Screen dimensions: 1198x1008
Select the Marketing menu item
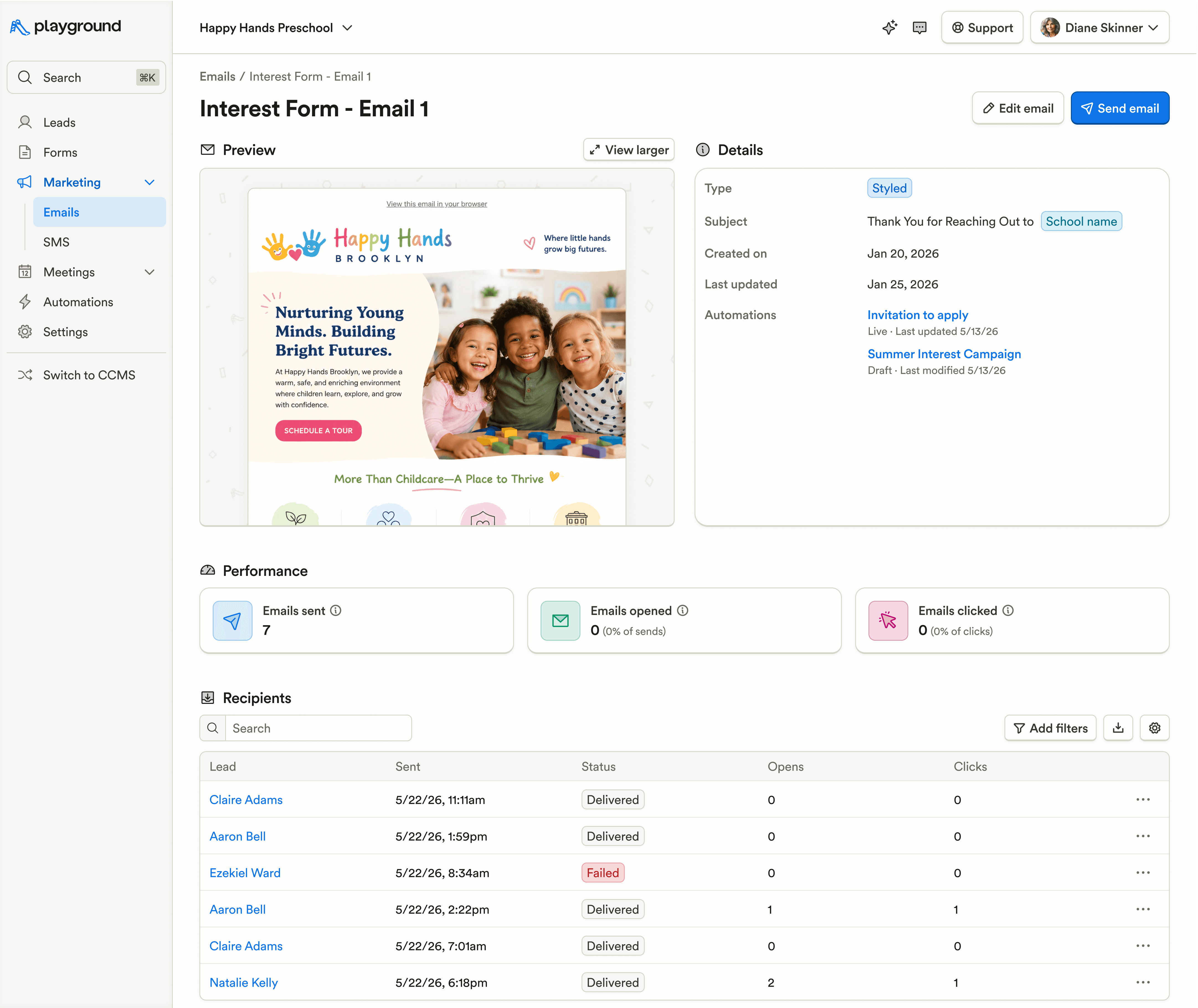pyautogui.click(x=72, y=182)
